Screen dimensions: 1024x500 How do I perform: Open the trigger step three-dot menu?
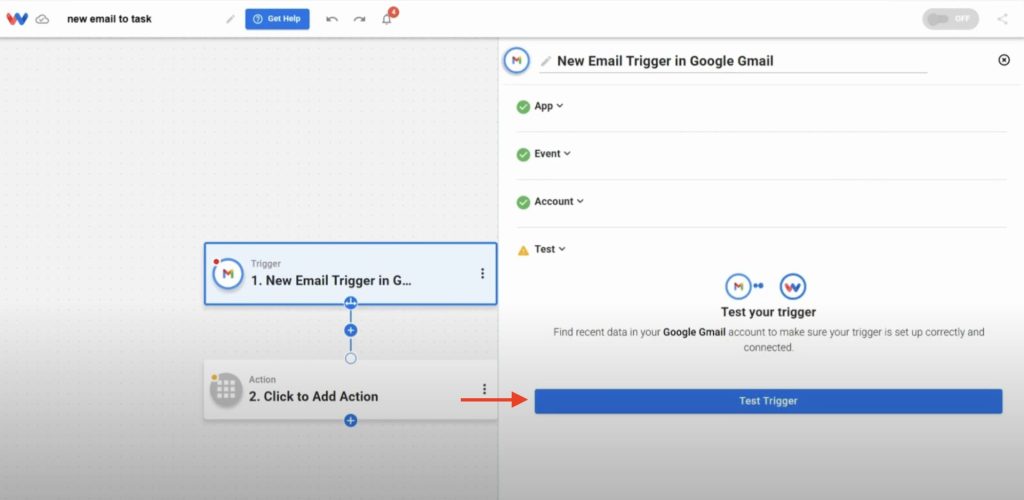pos(483,273)
